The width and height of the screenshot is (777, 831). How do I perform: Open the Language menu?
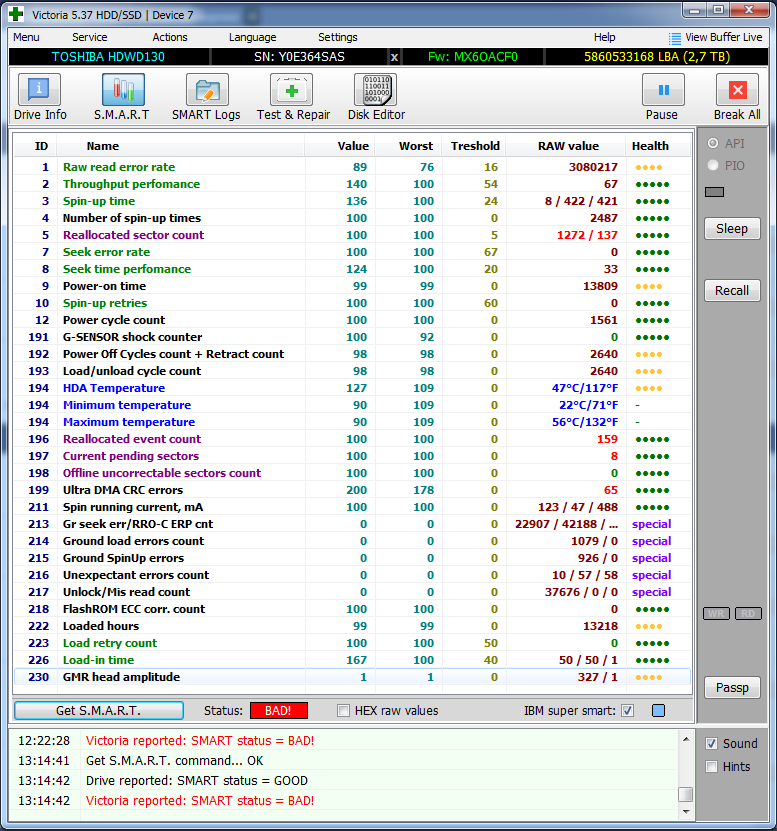tap(252, 37)
